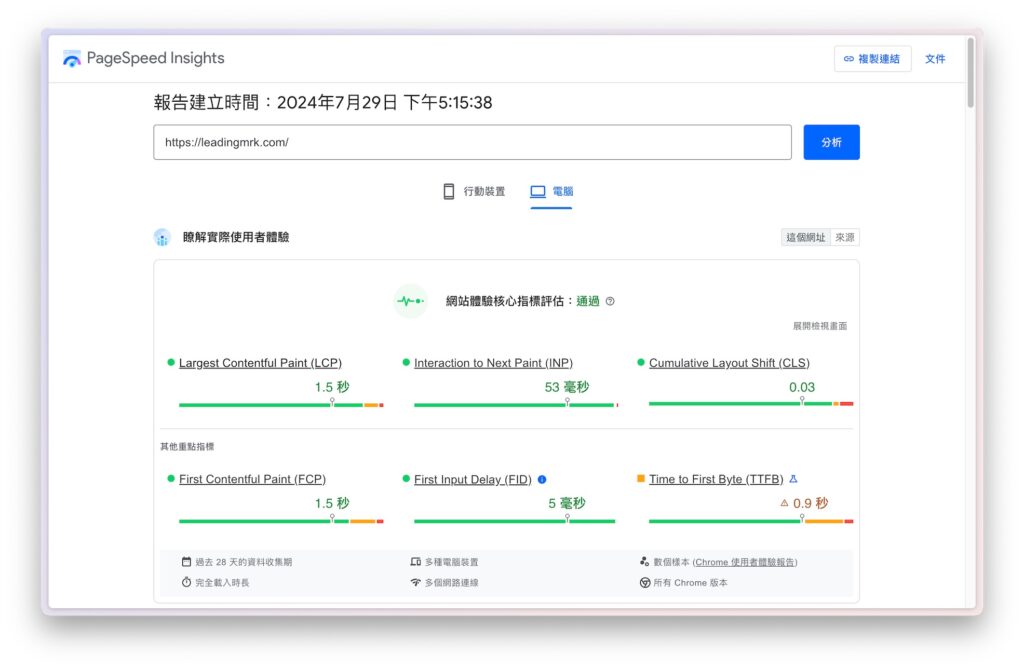This screenshot has width=1024, height=670.
Task: Click the Chrome icon beside 所有 Chrome 版本
Action: 645,582
